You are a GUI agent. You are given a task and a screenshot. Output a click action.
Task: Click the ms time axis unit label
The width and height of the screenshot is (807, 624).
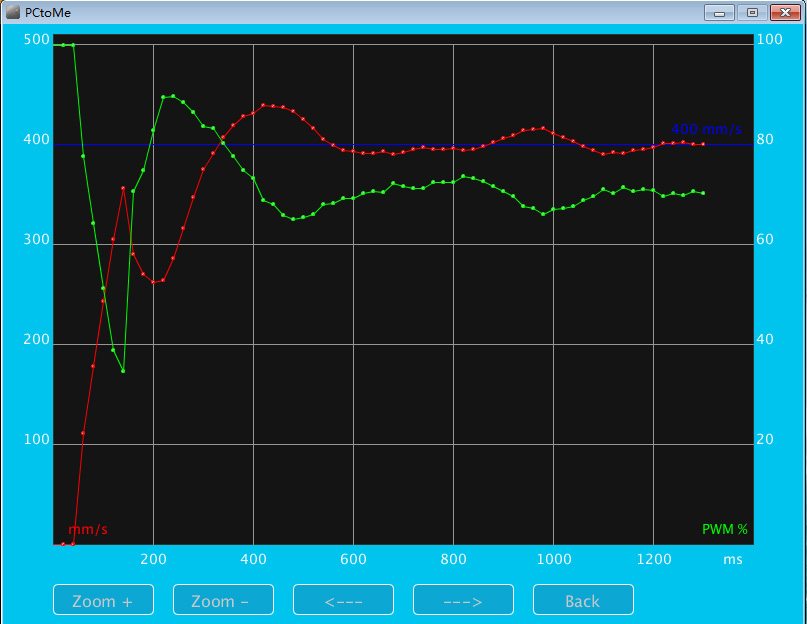(733, 560)
